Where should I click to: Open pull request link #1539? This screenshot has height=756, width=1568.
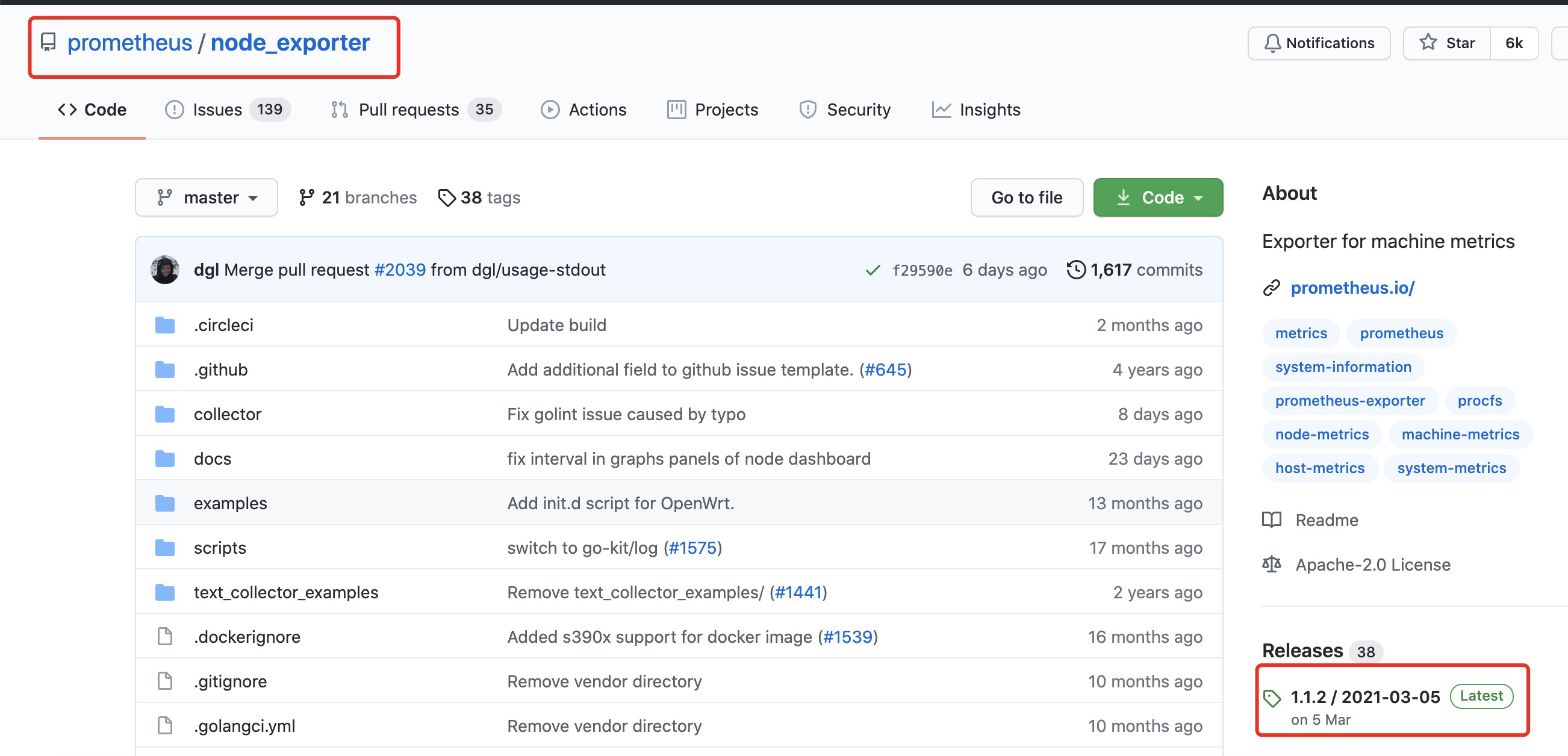click(848, 637)
